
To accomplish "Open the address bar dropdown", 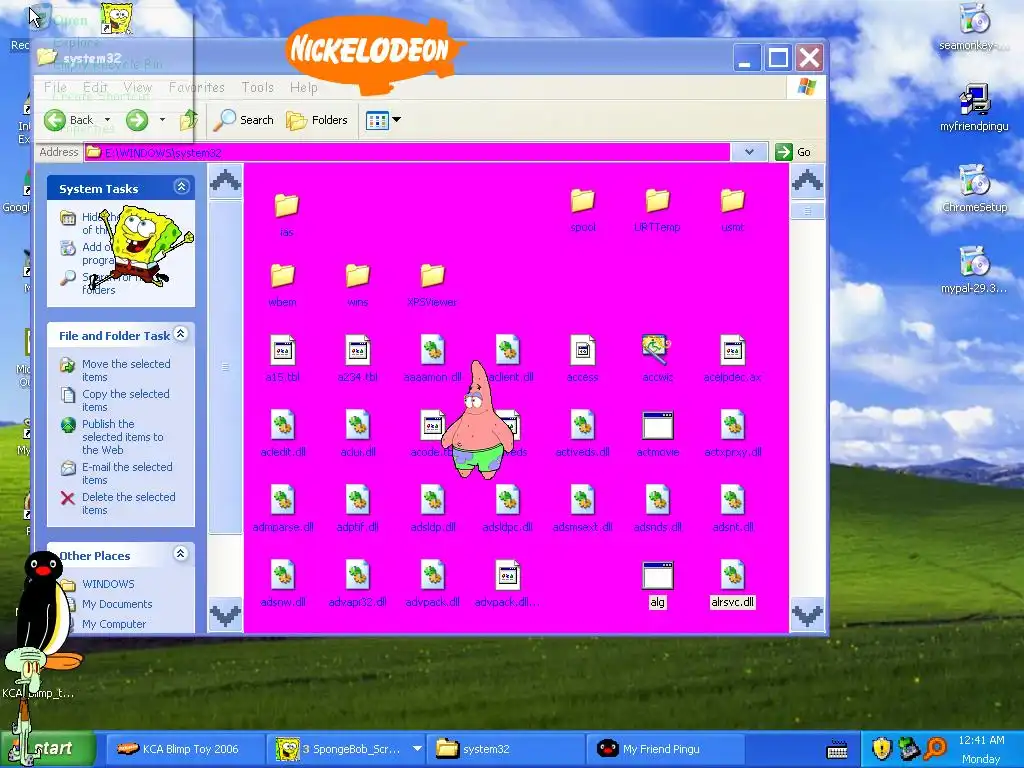I will 749,152.
